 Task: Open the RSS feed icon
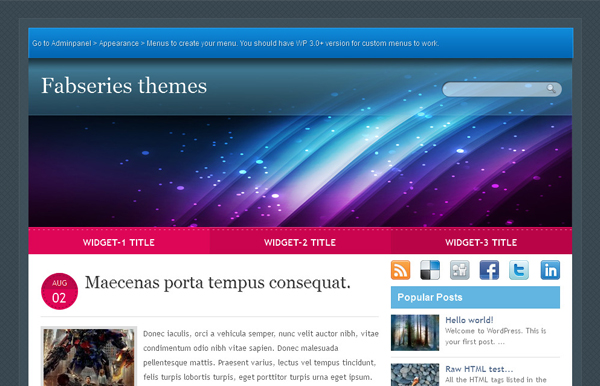tap(400, 270)
